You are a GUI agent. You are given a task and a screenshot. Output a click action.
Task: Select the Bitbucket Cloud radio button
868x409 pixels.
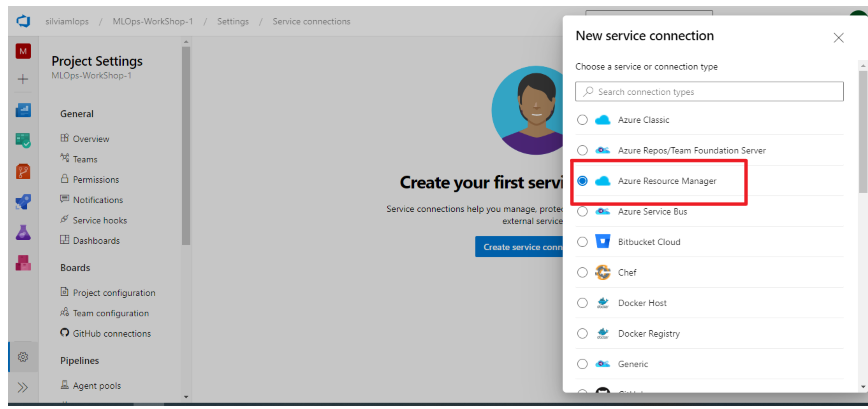click(582, 242)
